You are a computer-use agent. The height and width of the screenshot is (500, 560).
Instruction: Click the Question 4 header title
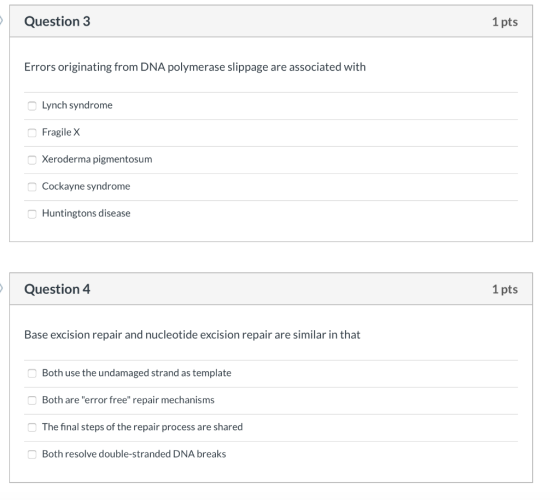tap(57, 289)
